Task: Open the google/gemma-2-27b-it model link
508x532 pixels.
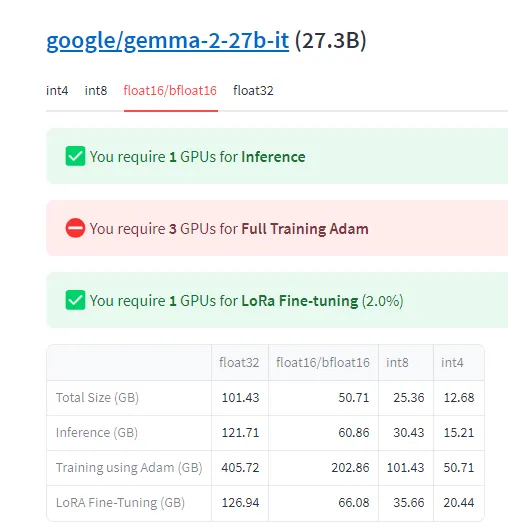Action: click(168, 41)
